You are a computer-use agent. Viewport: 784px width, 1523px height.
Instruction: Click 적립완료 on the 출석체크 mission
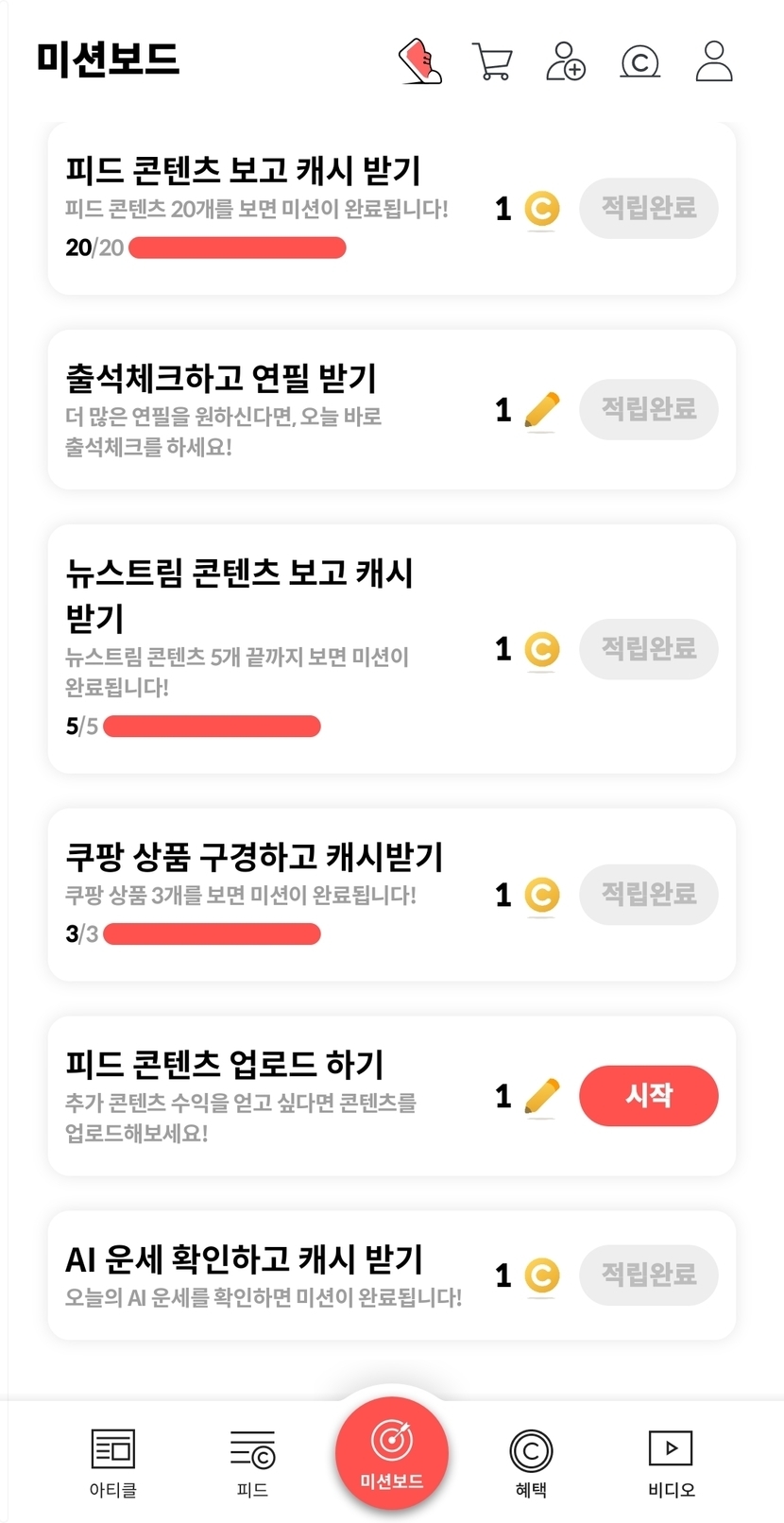[649, 409]
